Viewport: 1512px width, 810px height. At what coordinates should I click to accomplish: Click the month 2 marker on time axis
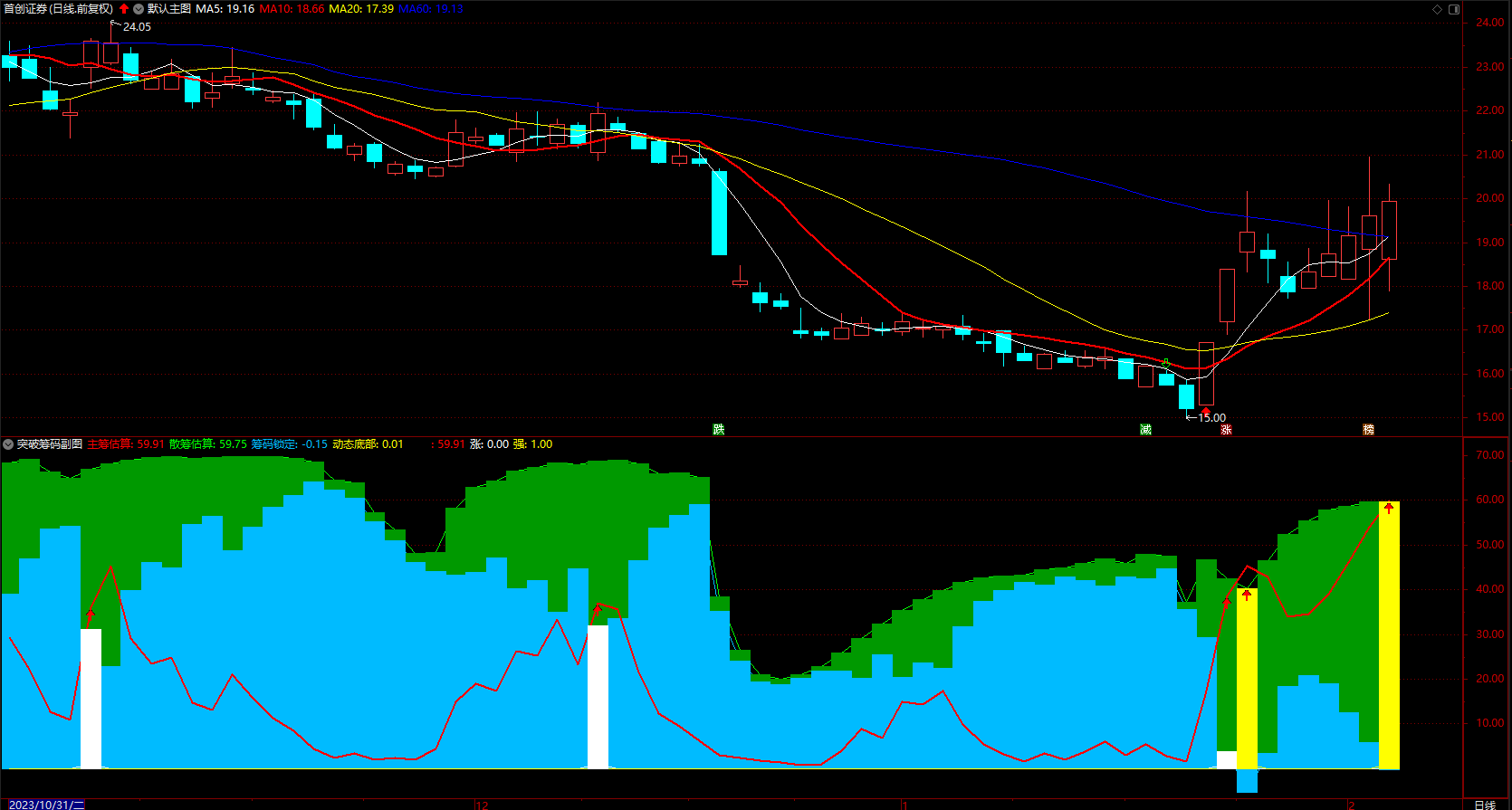click(1351, 805)
